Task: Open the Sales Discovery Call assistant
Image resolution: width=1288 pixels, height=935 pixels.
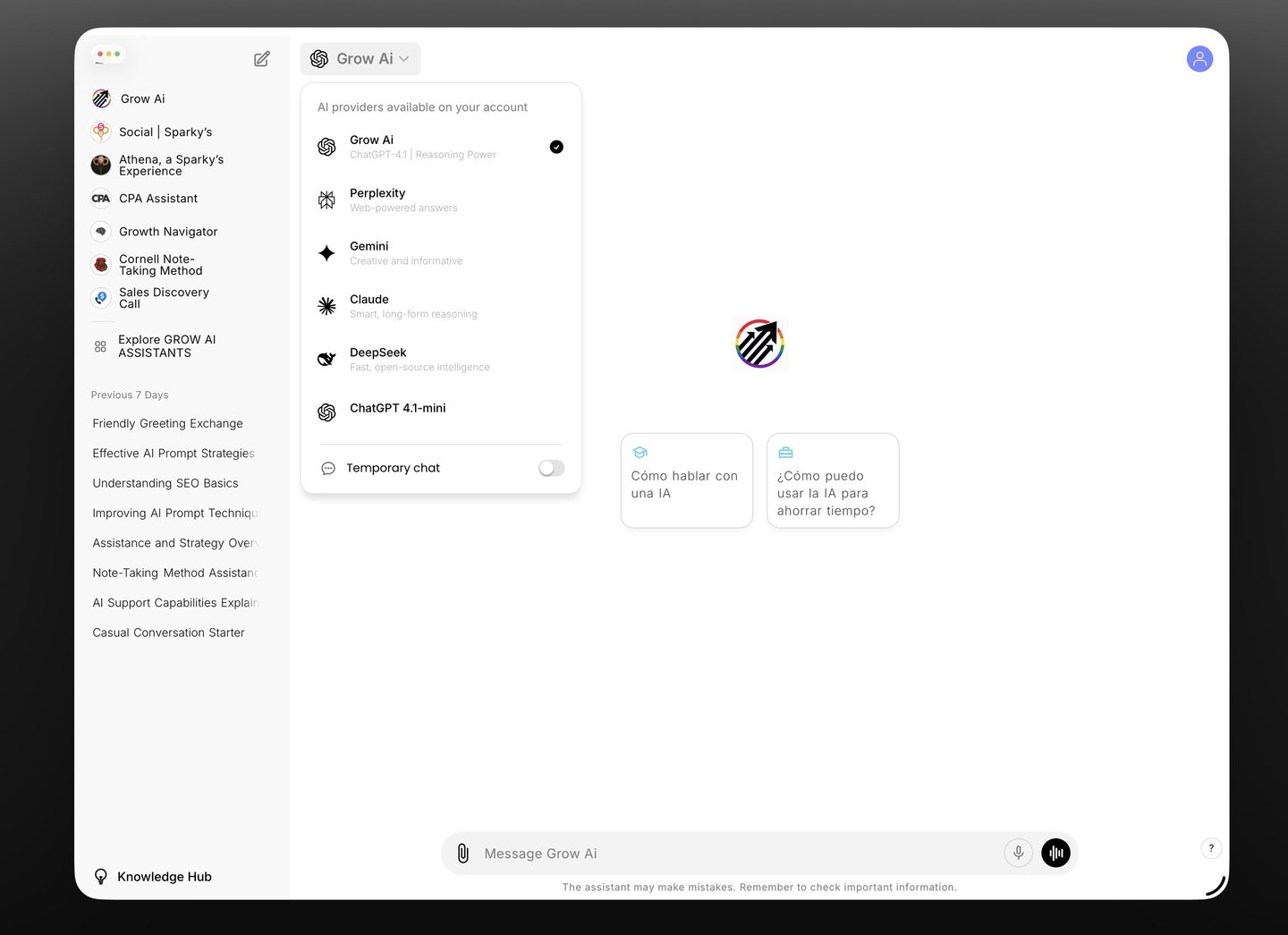Action: [x=150, y=298]
